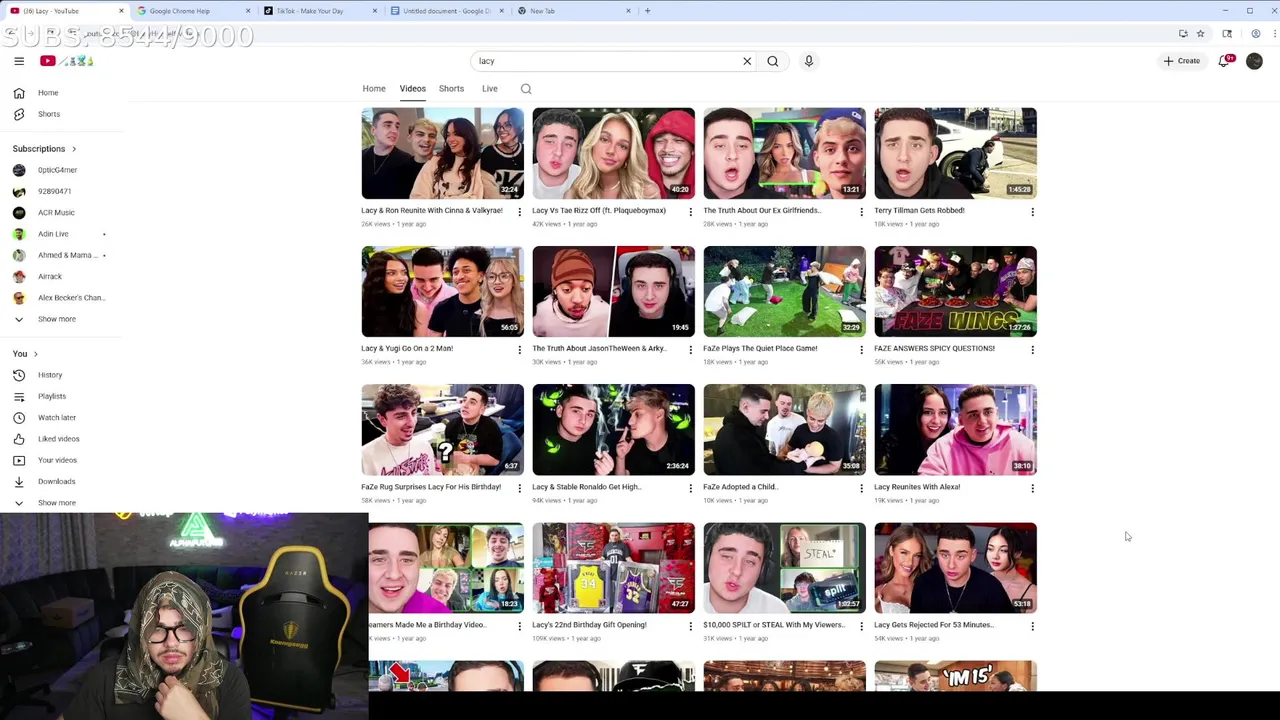This screenshot has width=1280, height=720.
Task: Open Chrome three-dot menu
Action: pos(1274,34)
